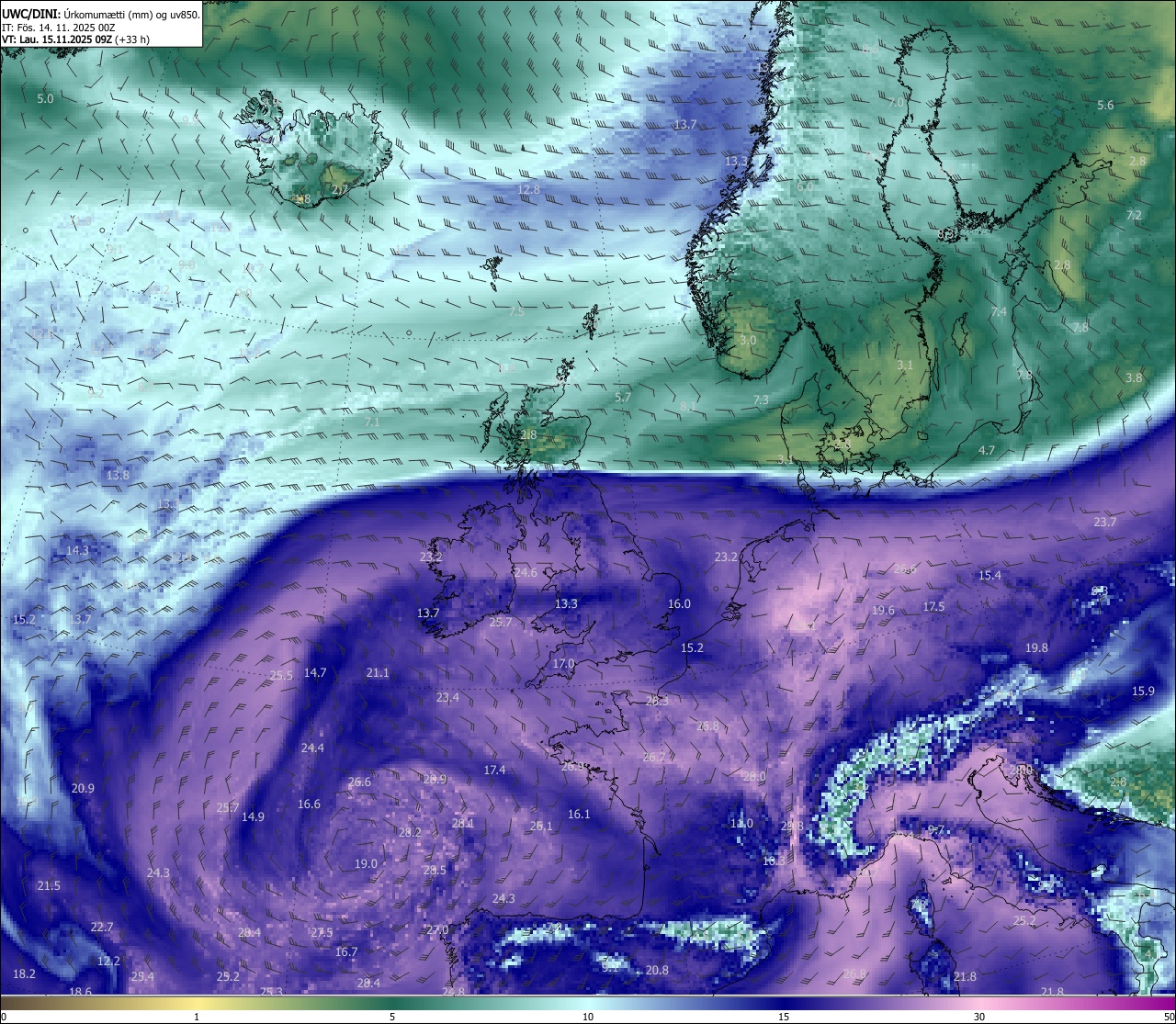Click the precipitable water colour scale bar
The image size is (1176, 1024).
click(588, 1002)
